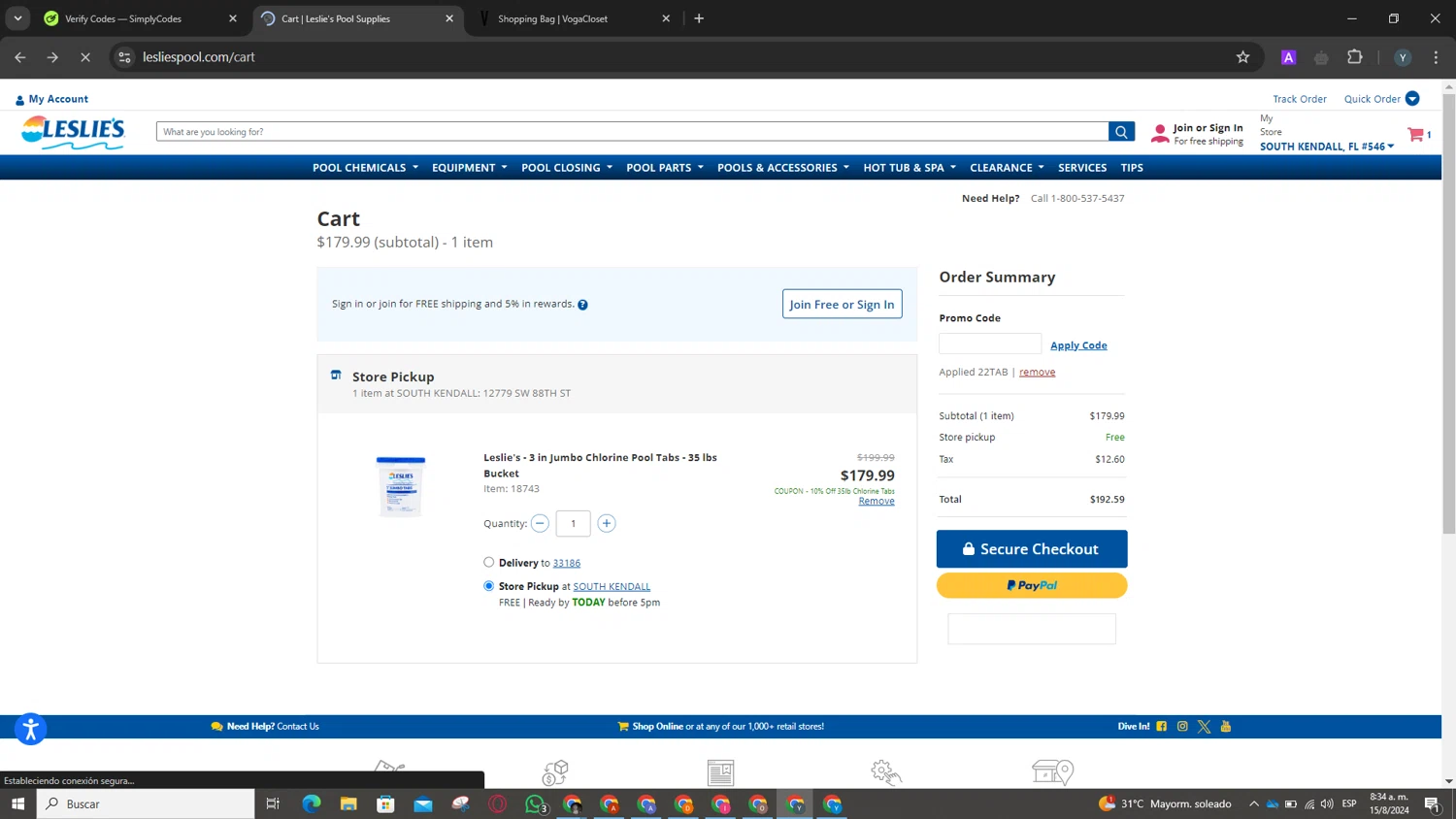
Task: Go back in browser history
Action: 20,57
